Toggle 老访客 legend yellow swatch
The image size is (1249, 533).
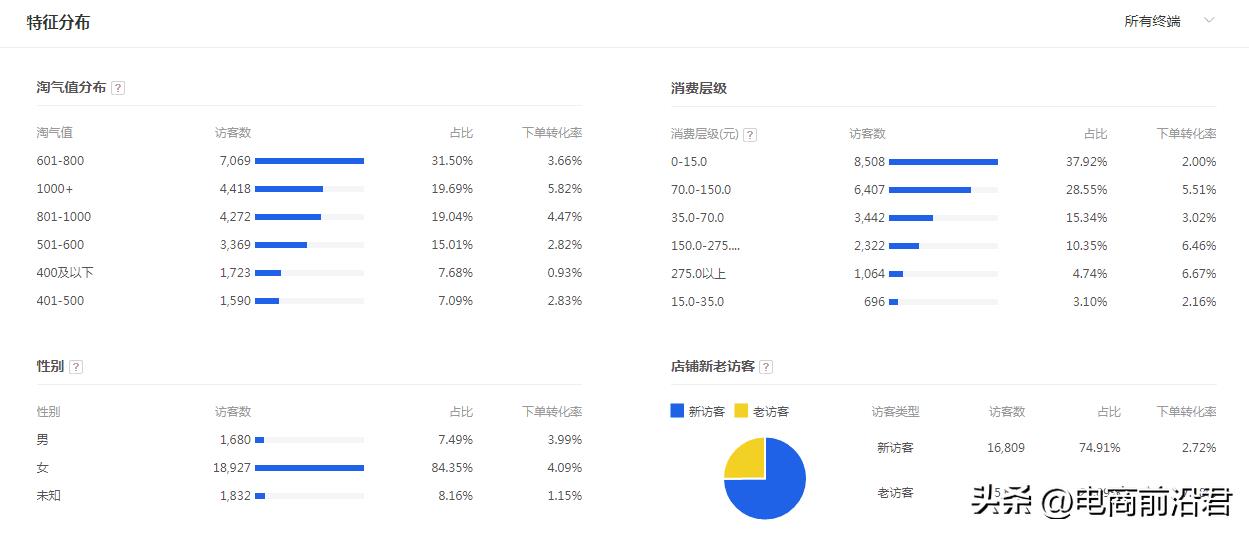point(741,411)
